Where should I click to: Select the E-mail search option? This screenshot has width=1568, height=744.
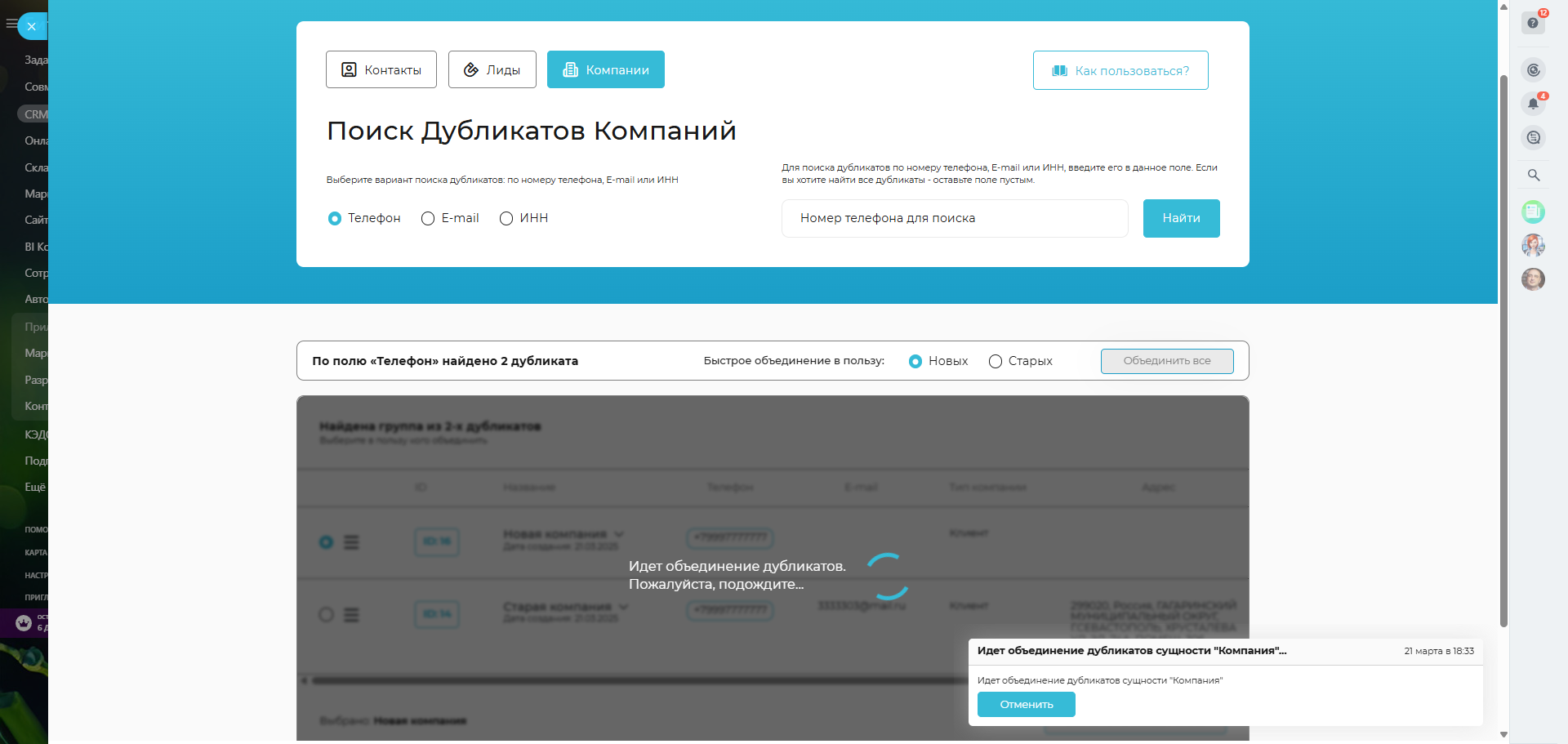pyautogui.click(x=428, y=219)
